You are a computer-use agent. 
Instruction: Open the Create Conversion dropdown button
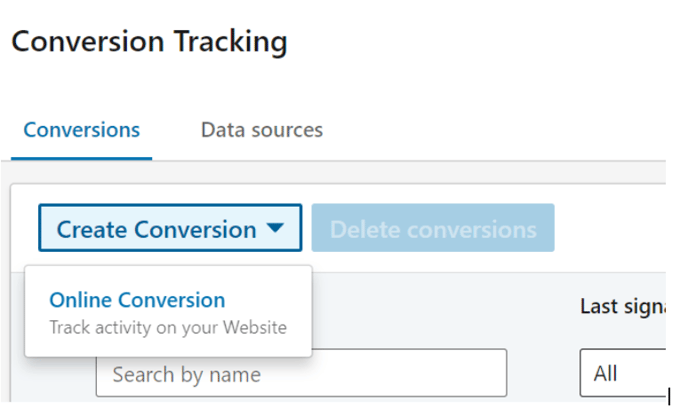170,228
